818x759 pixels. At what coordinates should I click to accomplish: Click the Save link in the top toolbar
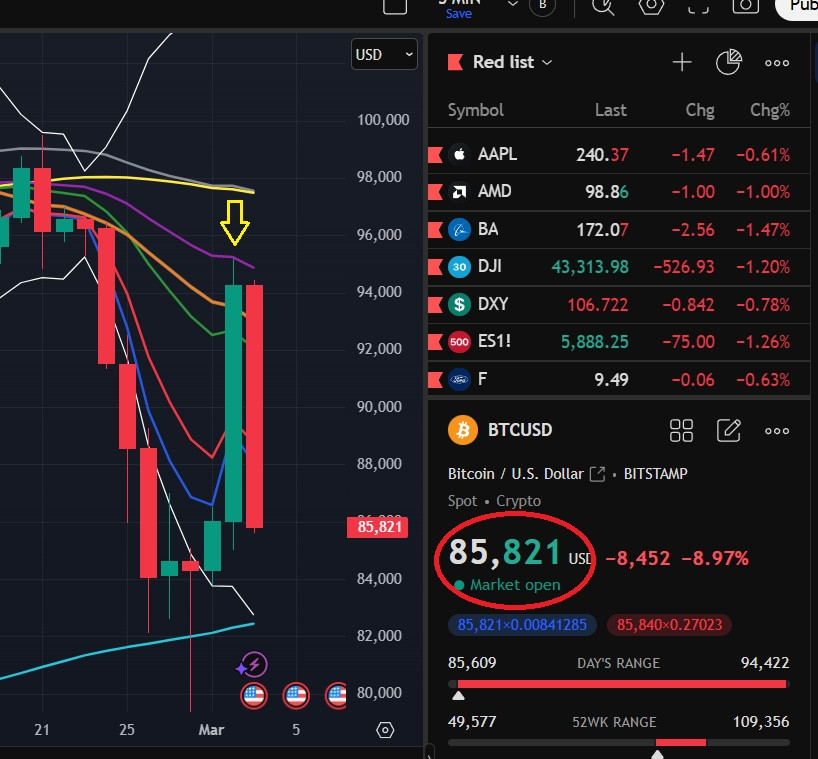pyautogui.click(x=459, y=14)
